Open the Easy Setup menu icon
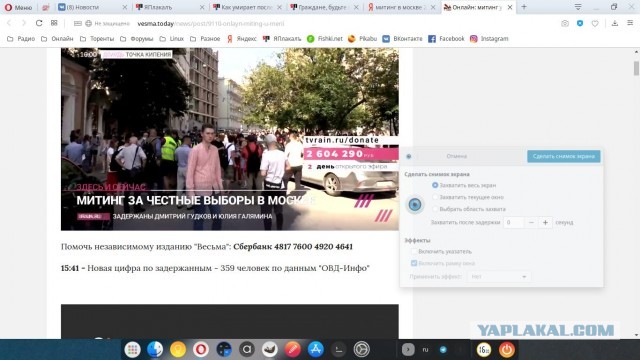 630,23
